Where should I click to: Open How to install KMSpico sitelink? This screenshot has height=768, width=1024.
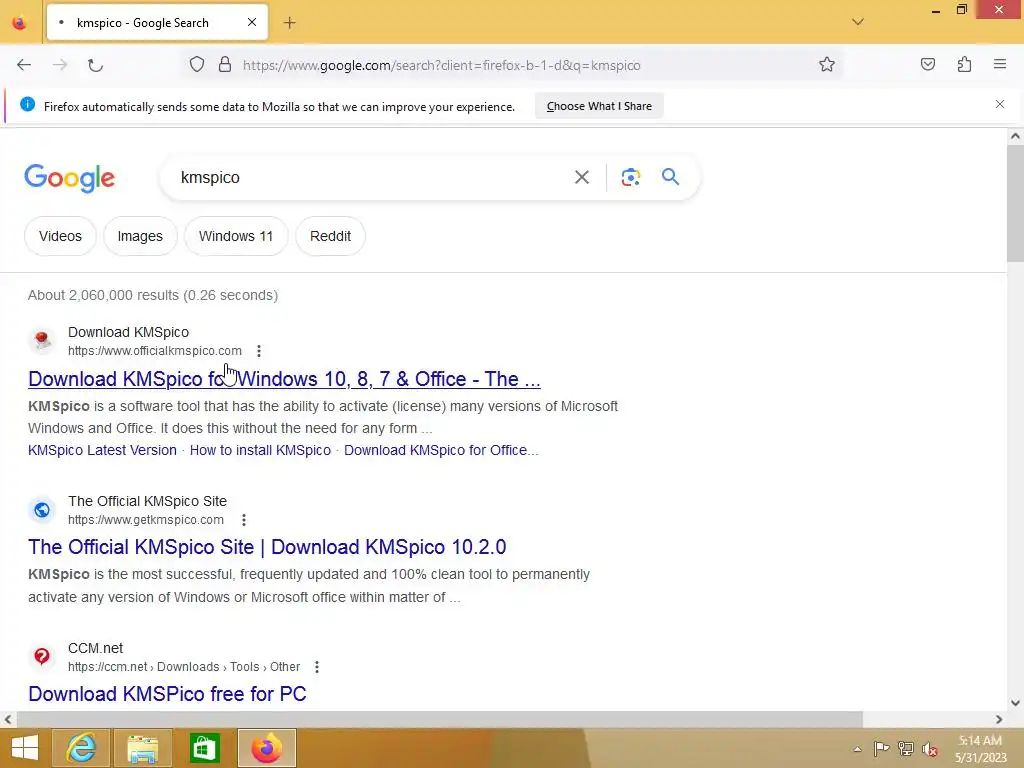click(260, 451)
